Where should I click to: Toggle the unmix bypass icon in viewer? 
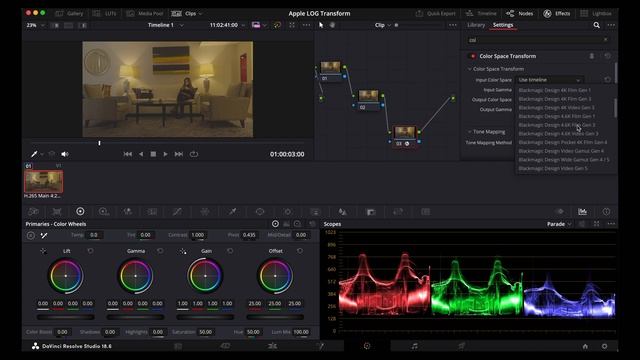(277, 25)
